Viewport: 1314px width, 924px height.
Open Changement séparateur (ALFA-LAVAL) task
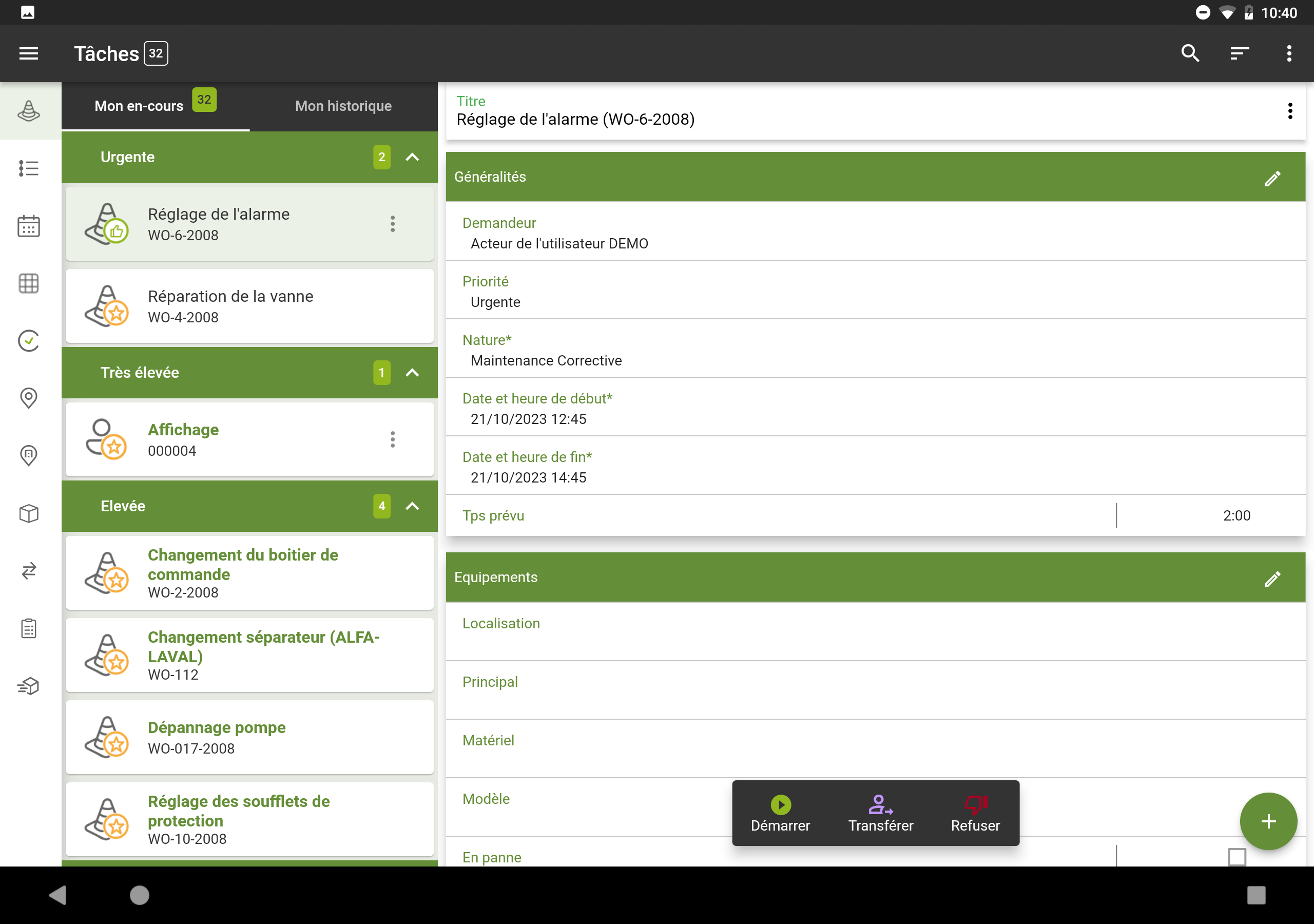coord(249,656)
